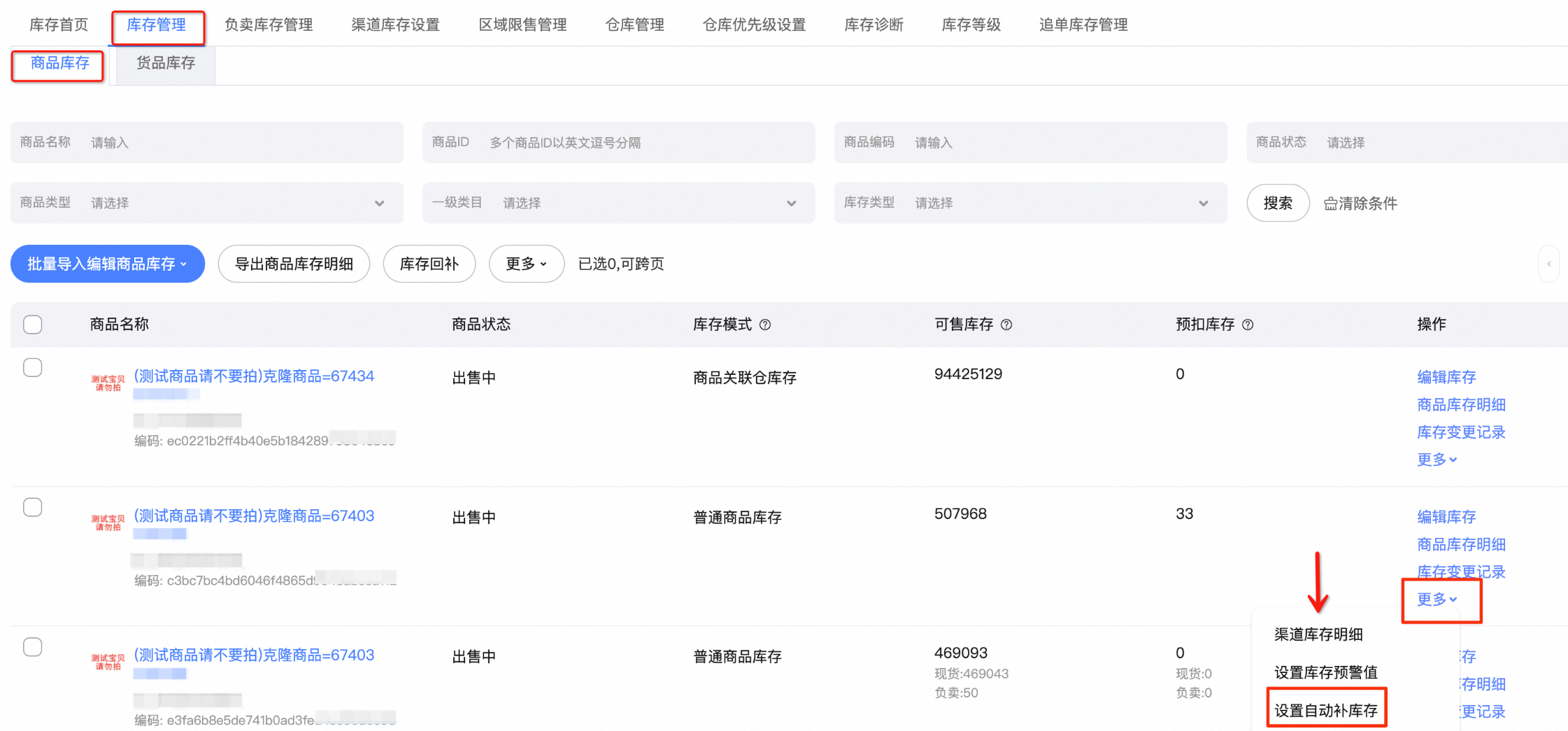Expand 更多 actions for the 94425129 row
The image size is (1568, 731).
pyautogui.click(x=1437, y=460)
